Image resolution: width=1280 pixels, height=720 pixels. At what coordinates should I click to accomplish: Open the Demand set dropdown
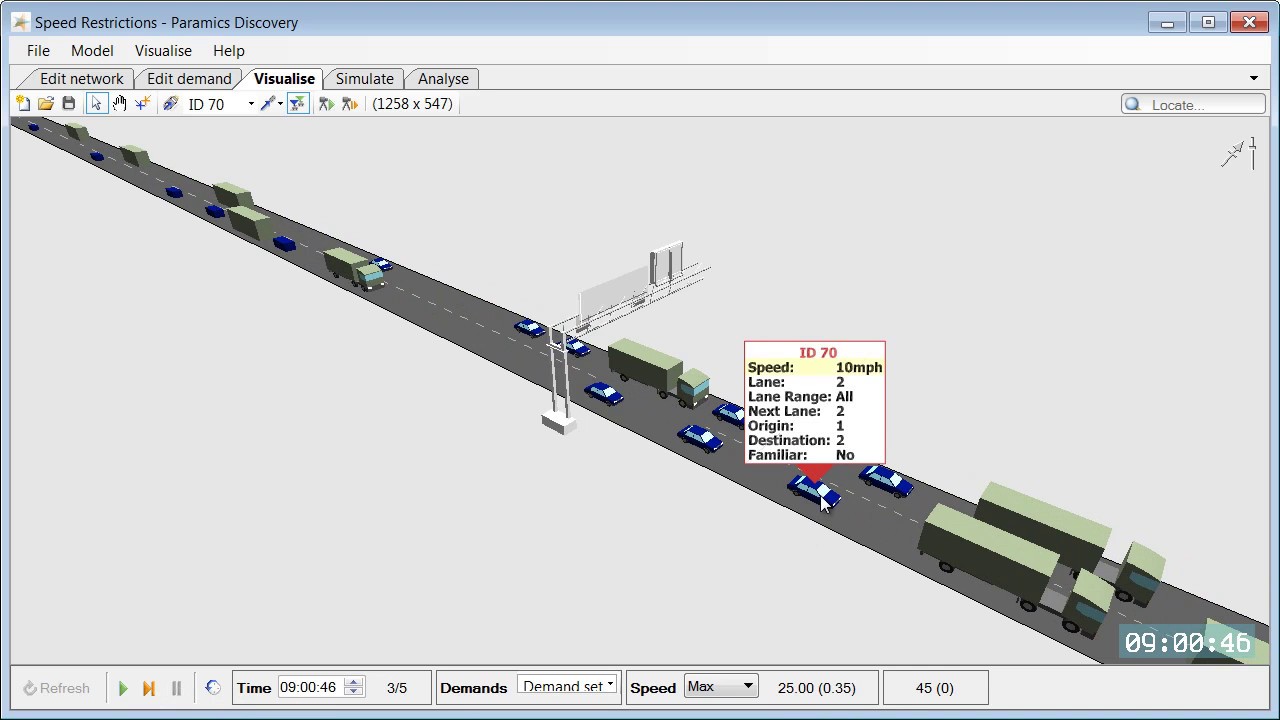(x=568, y=686)
